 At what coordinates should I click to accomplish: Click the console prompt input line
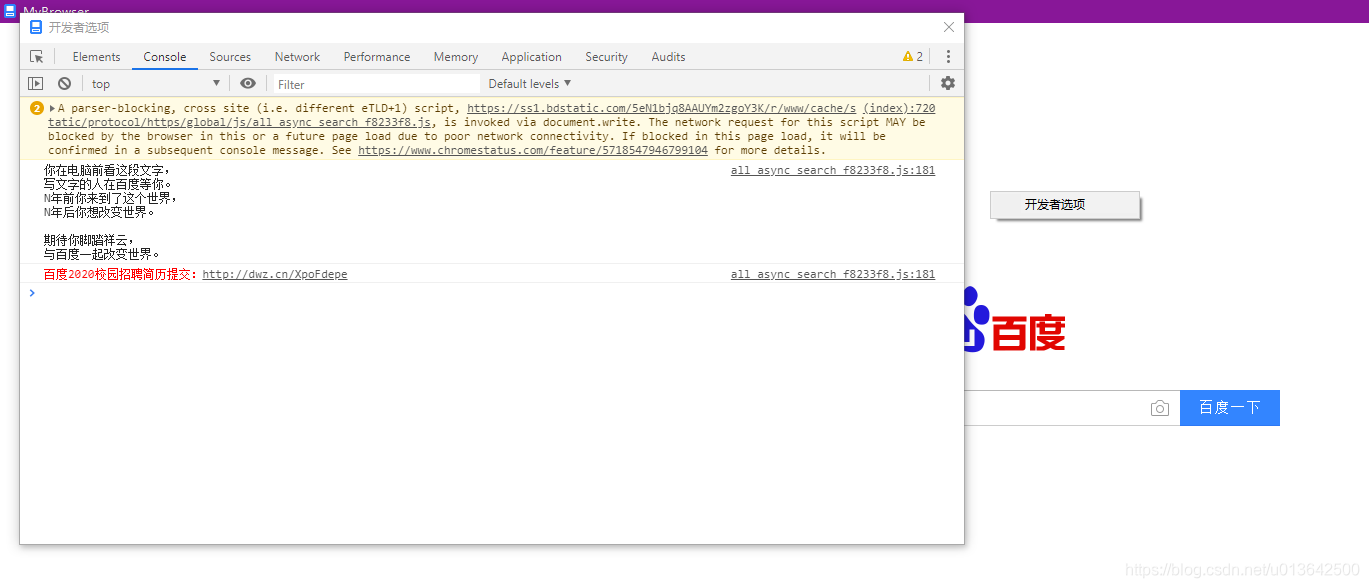[x=492, y=293]
